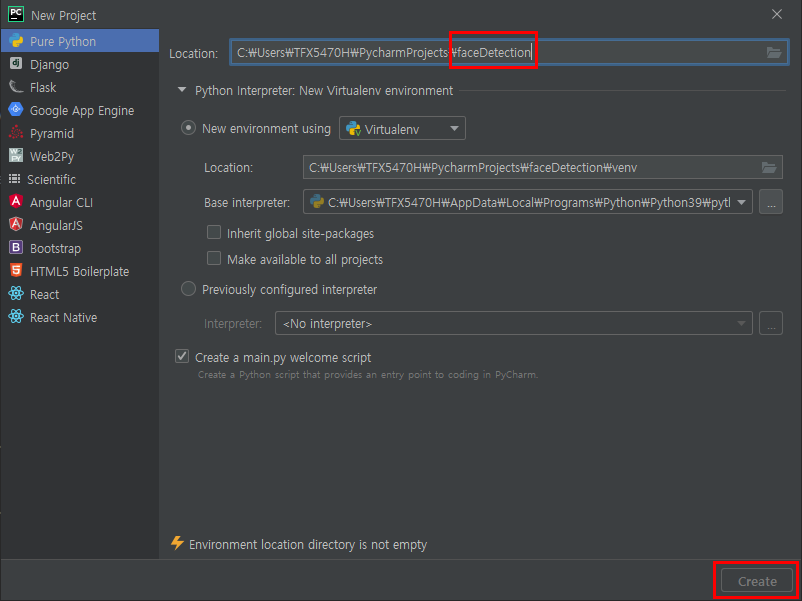Click the Flask horn icon
The width and height of the screenshot is (802, 601).
point(16,86)
